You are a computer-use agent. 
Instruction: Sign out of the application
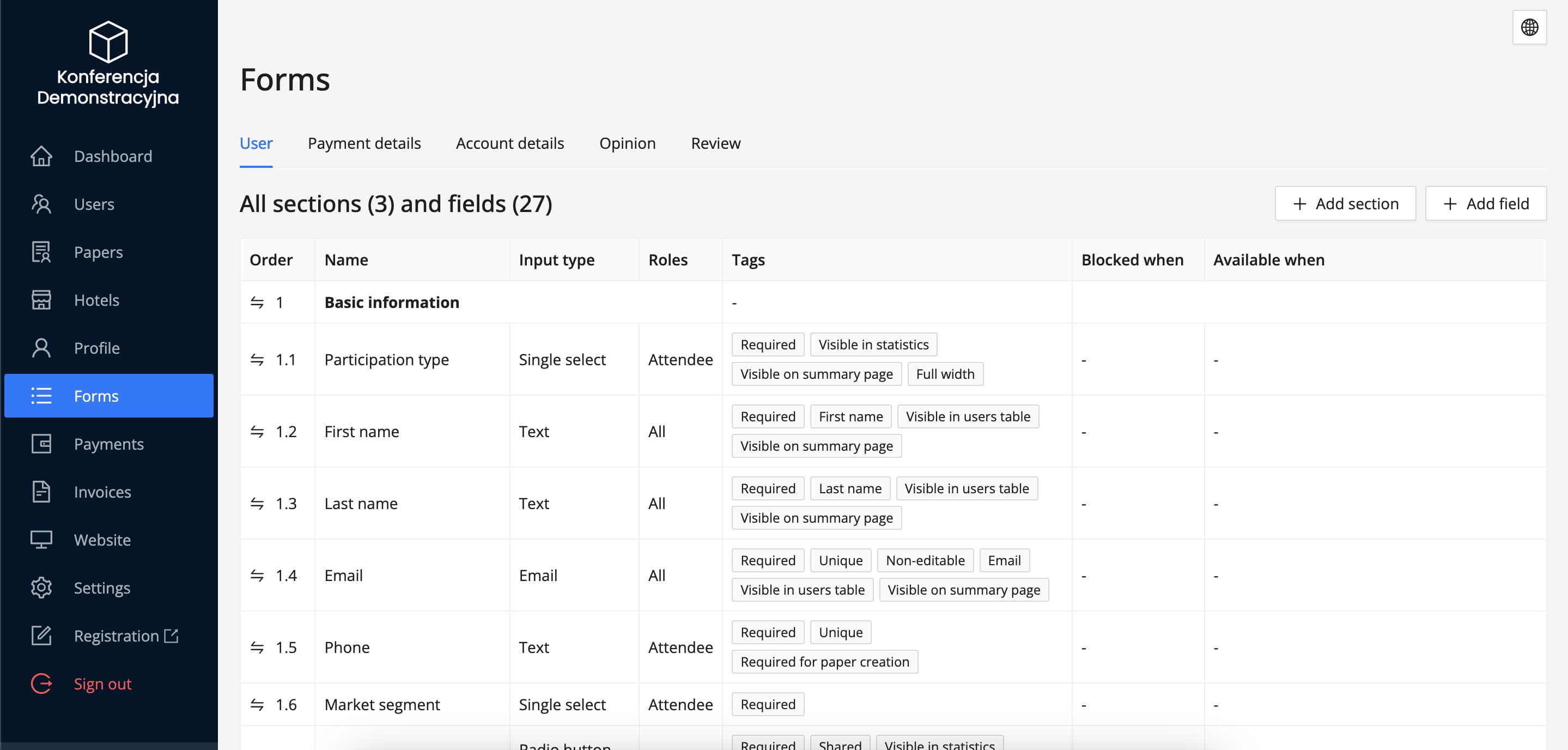coord(102,684)
